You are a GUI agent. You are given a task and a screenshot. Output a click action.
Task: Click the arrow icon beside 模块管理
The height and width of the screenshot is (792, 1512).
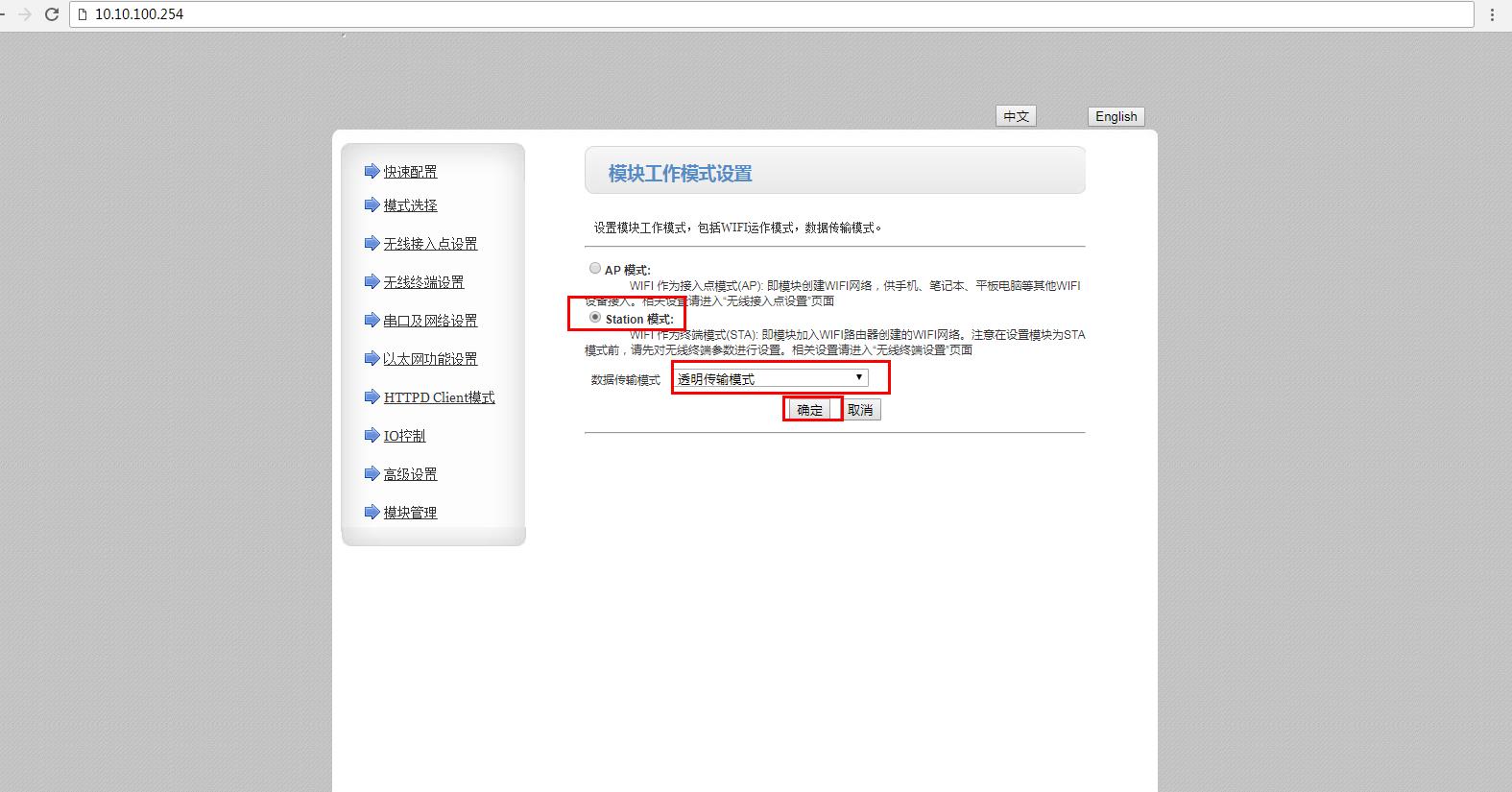coord(372,512)
